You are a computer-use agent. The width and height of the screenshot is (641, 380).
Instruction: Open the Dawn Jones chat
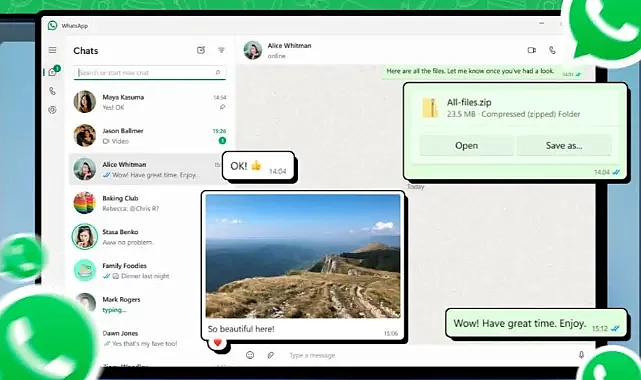[x=150, y=338]
